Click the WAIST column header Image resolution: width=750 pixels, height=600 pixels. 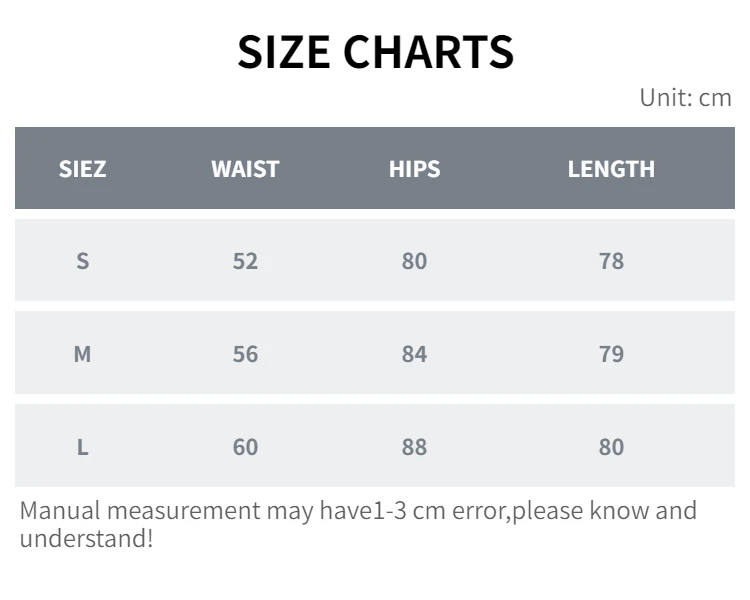tap(245, 169)
